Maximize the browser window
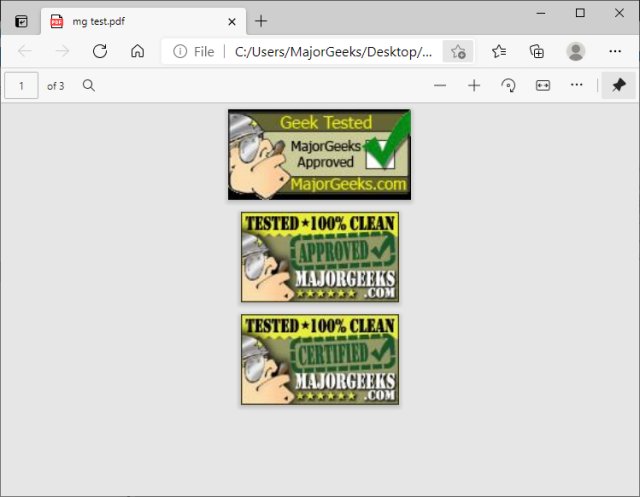640x497 pixels. (580, 13)
